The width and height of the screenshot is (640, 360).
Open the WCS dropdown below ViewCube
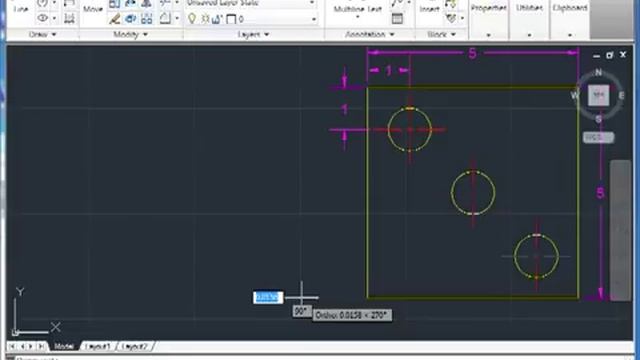click(x=598, y=138)
